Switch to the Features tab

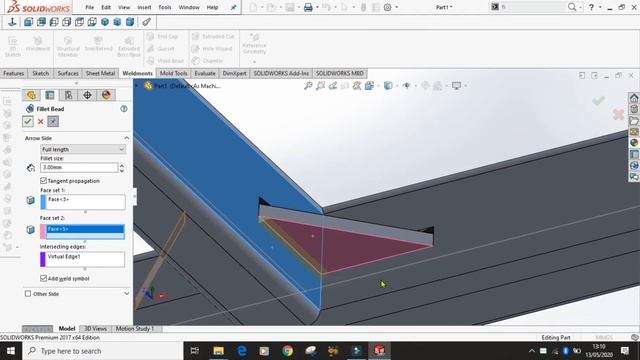[13, 73]
